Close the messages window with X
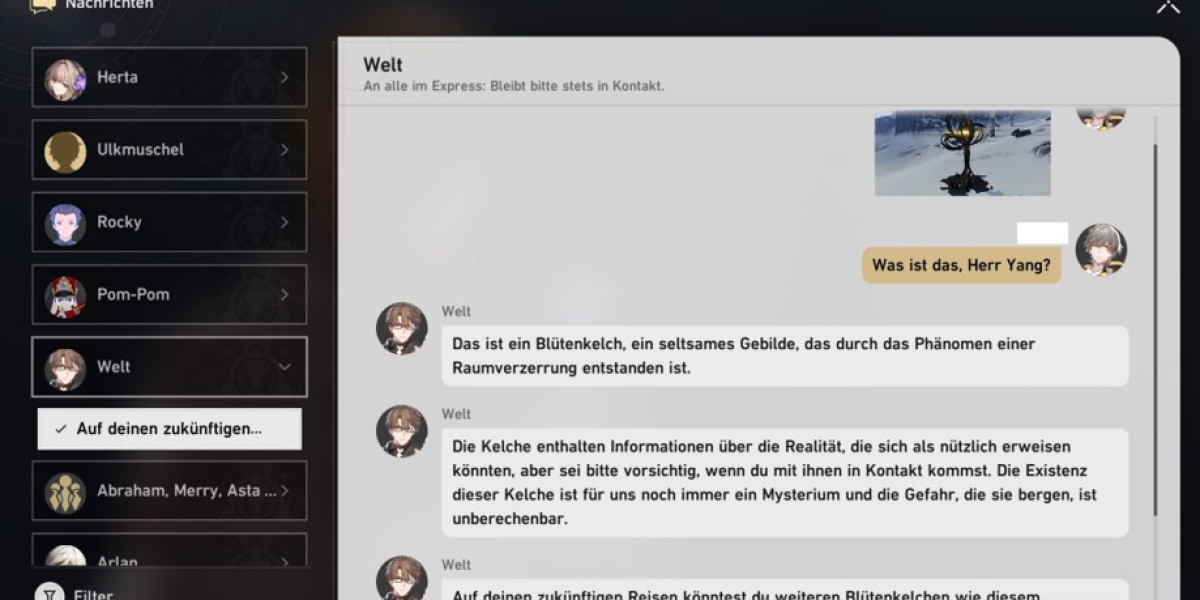The width and height of the screenshot is (1200, 600). tap(1167, 6)
